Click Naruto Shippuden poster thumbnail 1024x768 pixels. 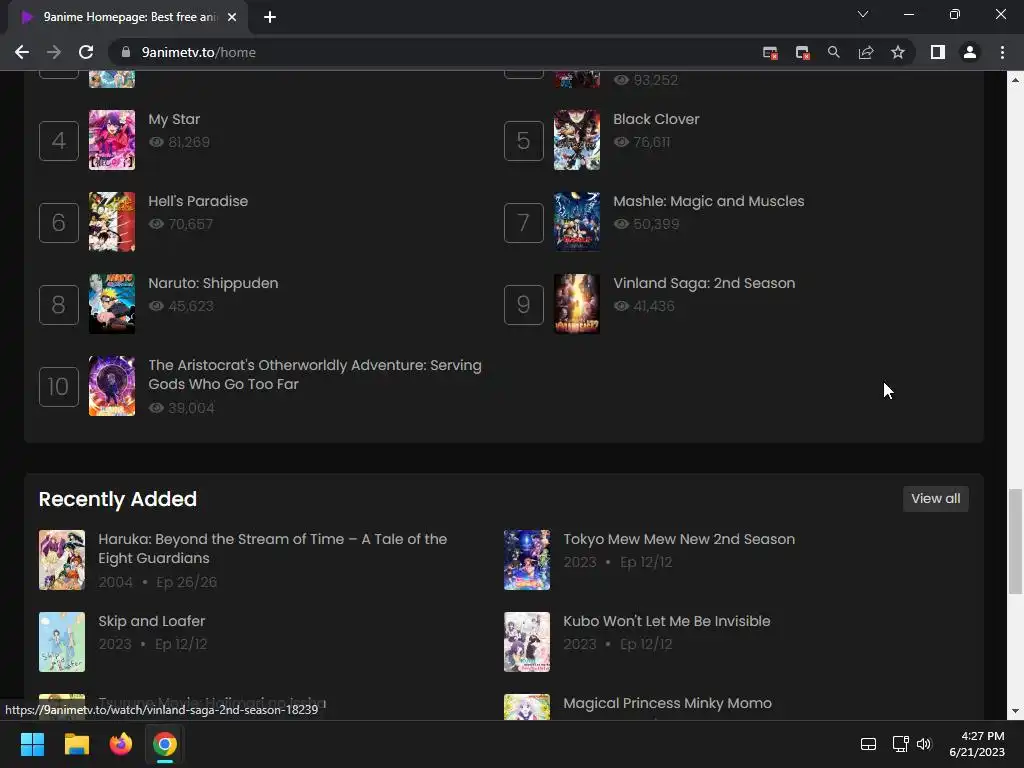coord(112,304)
